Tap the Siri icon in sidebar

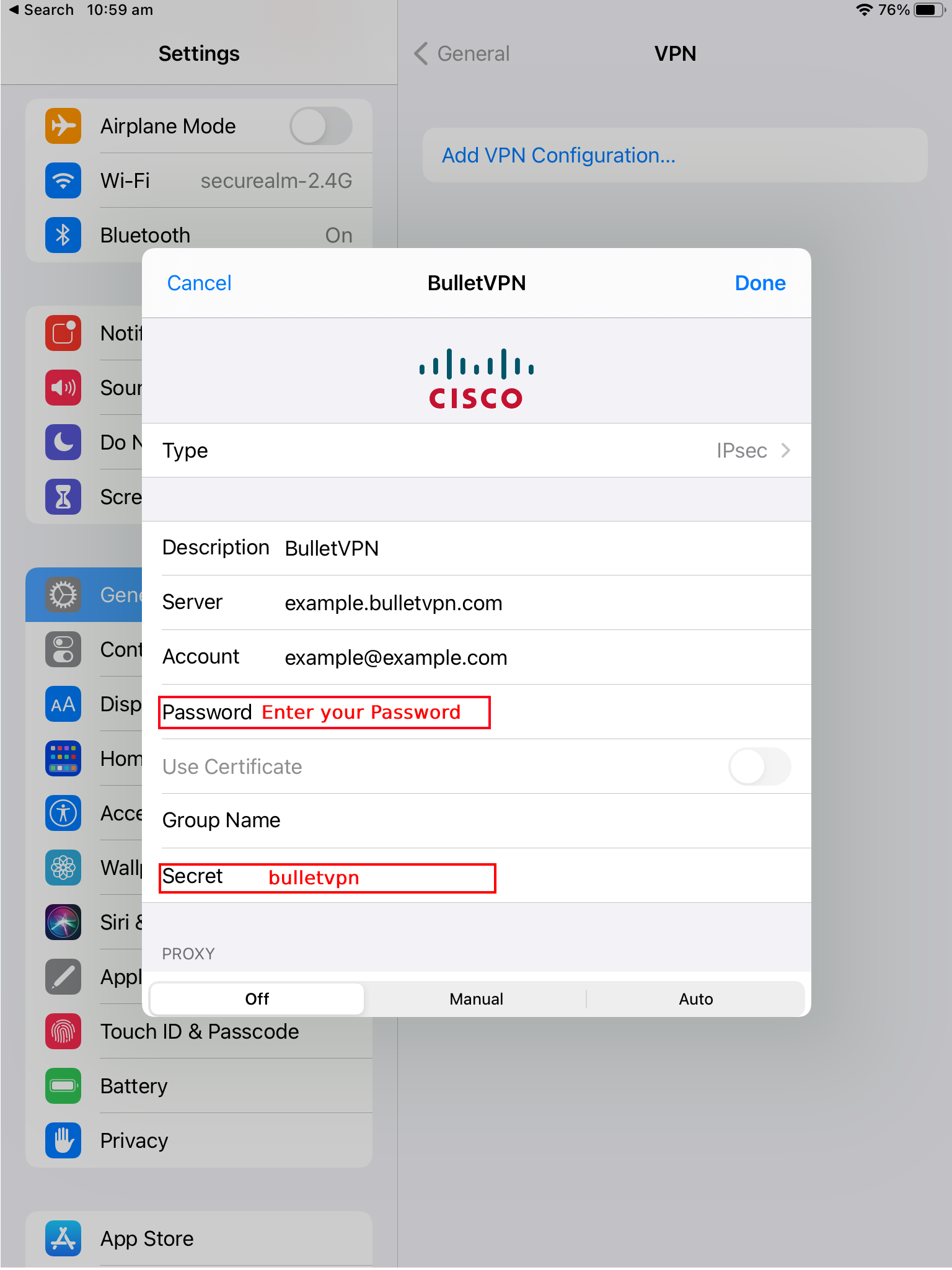(63, 922)
